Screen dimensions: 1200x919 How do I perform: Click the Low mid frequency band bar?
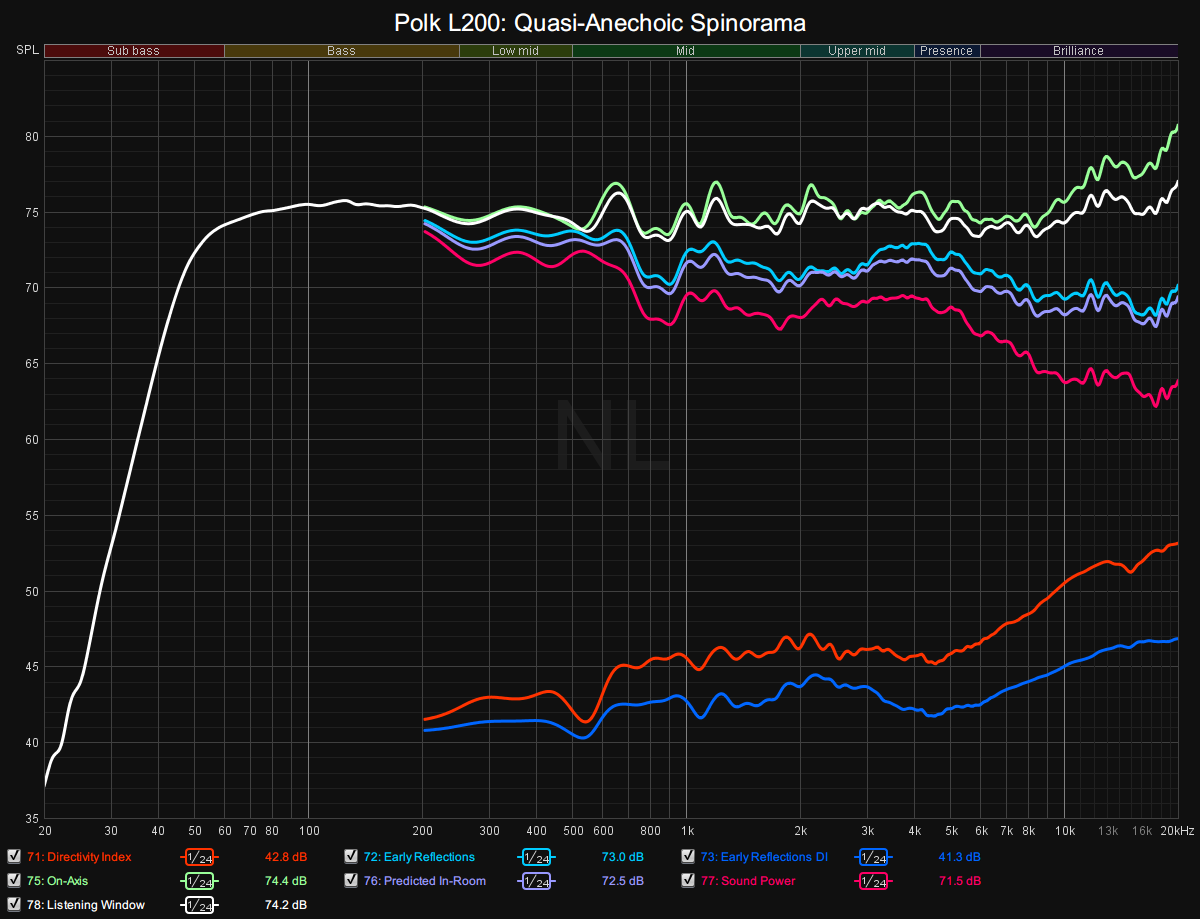[515, 51]
